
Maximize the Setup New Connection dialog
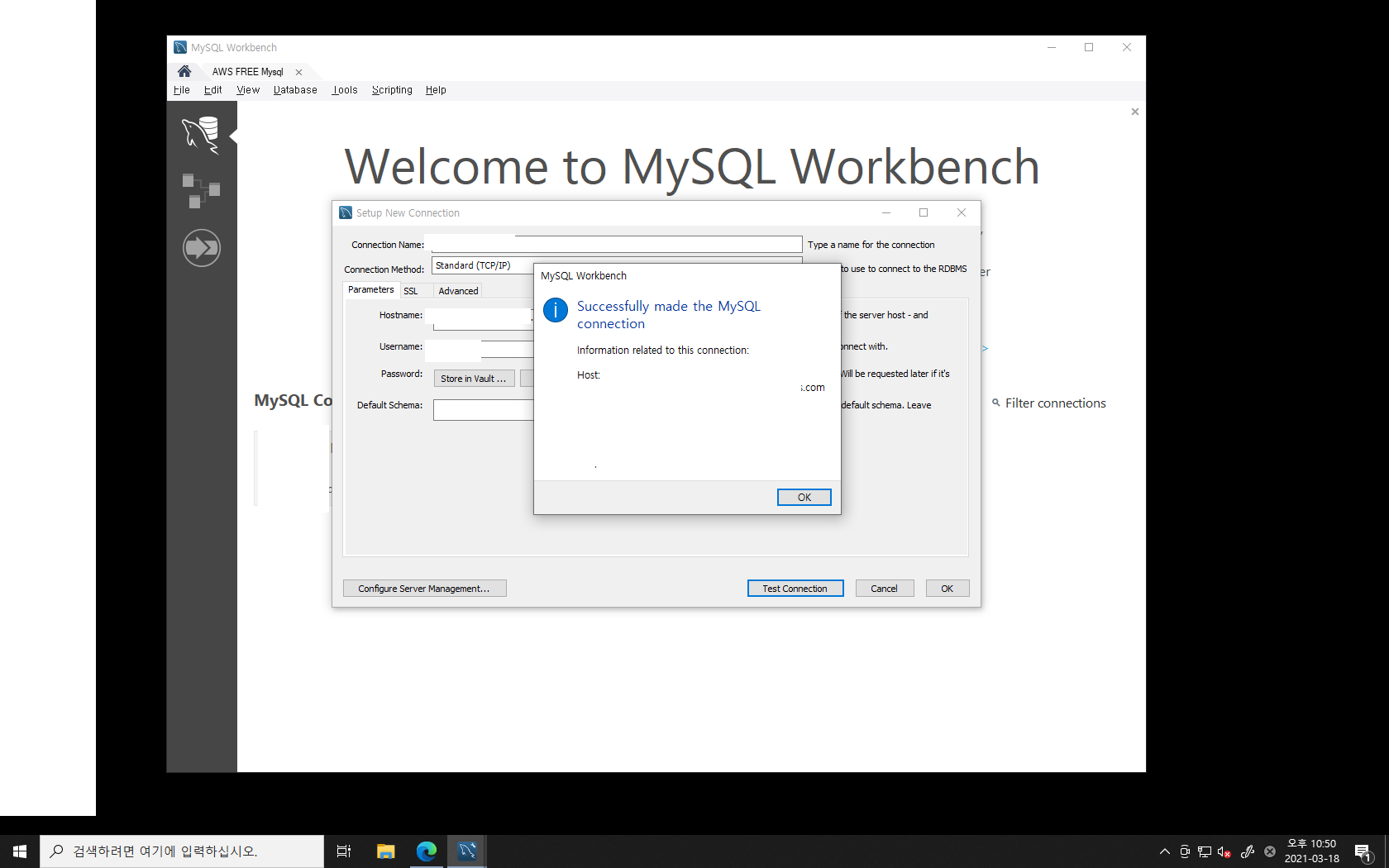click(x=924, y=212)
